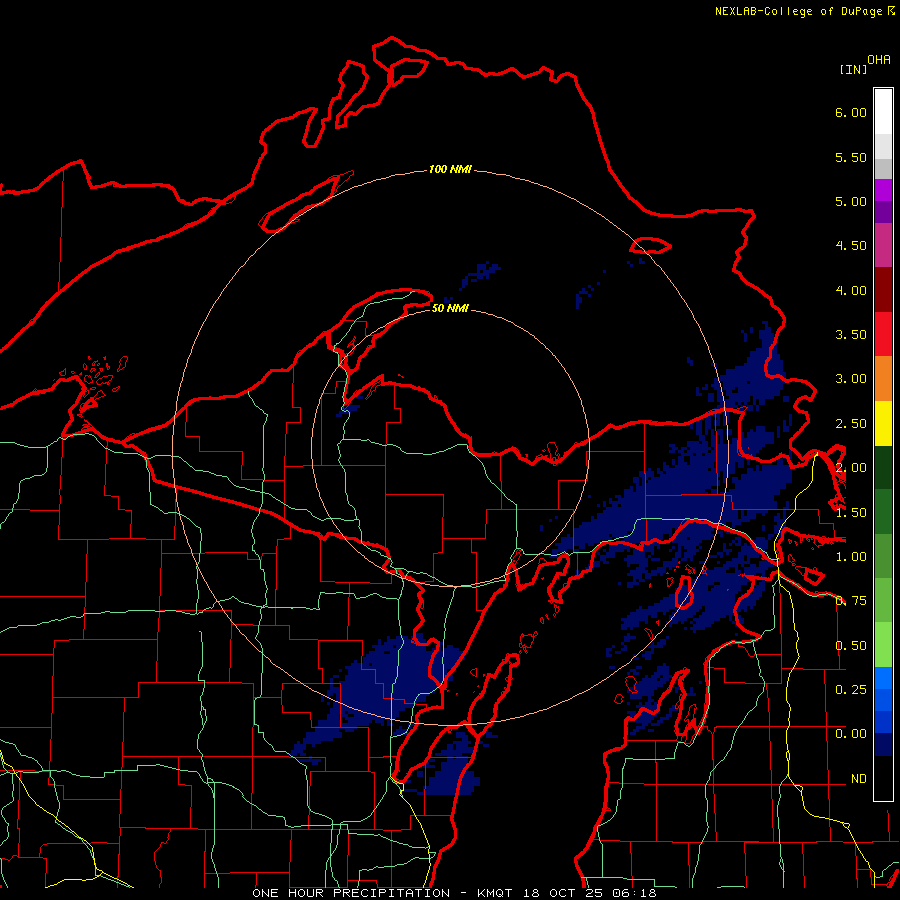This screenshot has height=900, width=900.
Task: Click the 5.00 legend value
Action: [x=851, y=201]
